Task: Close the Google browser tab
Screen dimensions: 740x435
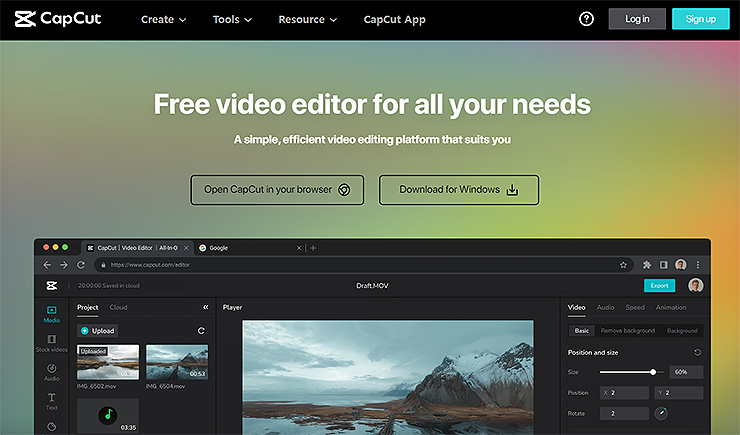Action: click(x=299, y=248)
